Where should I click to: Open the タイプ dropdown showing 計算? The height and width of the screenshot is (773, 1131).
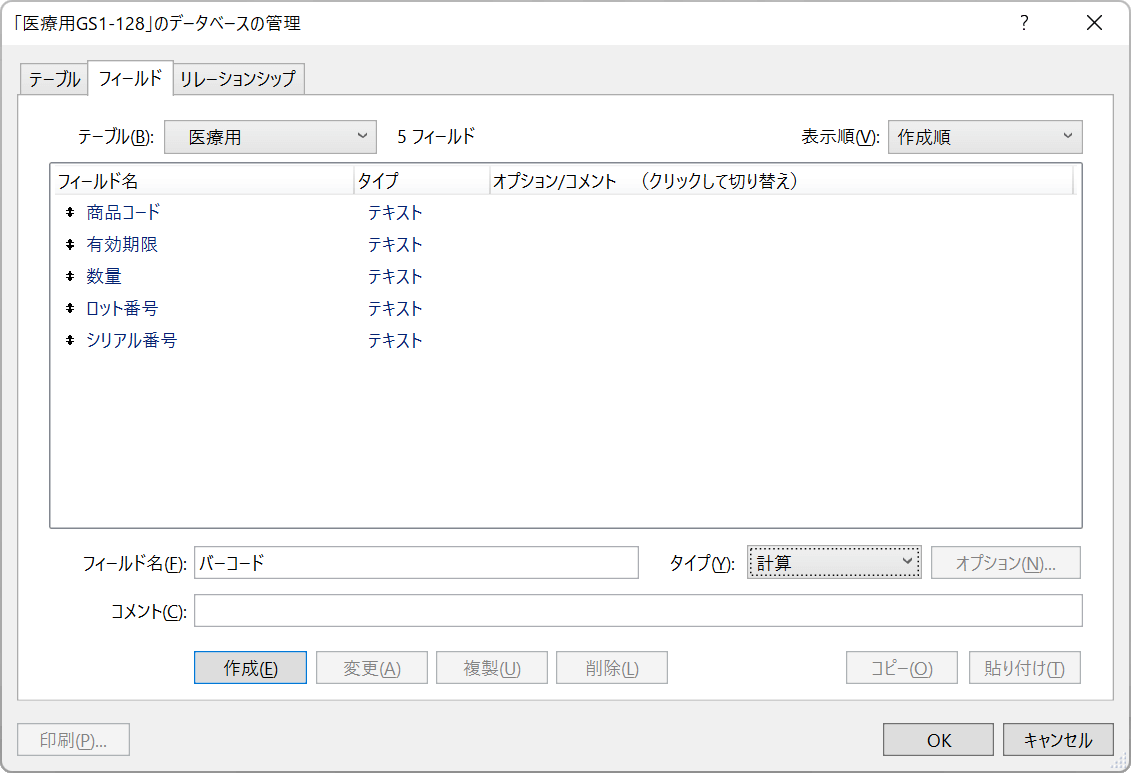point(834,562)
